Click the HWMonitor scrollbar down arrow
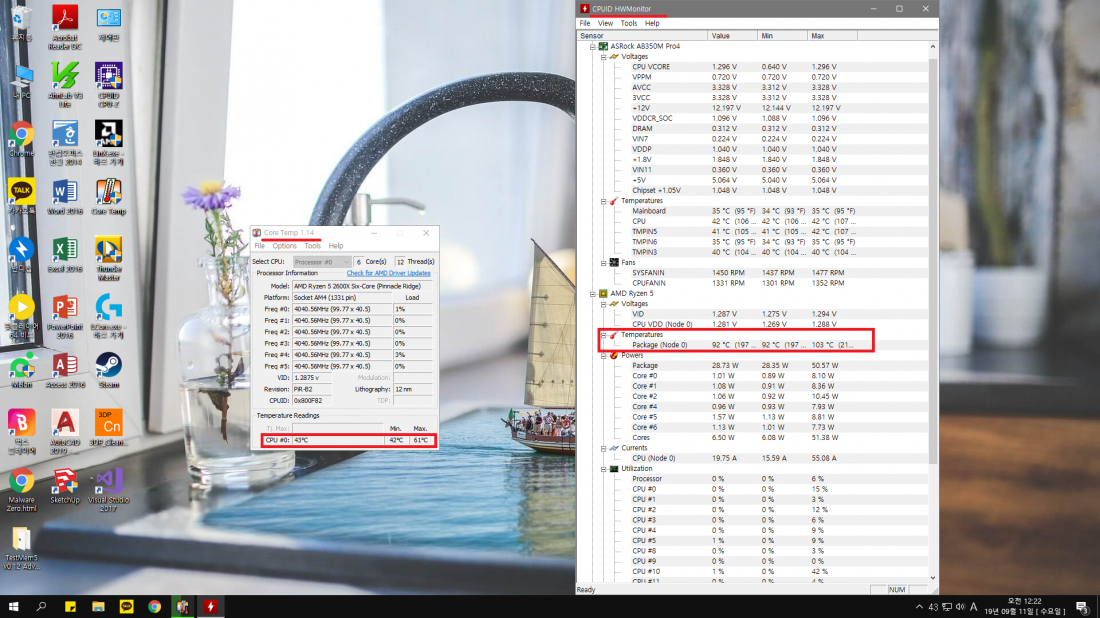Image resolution: width=1100 pixels, height=618 pixels. (x=933, y=578)
